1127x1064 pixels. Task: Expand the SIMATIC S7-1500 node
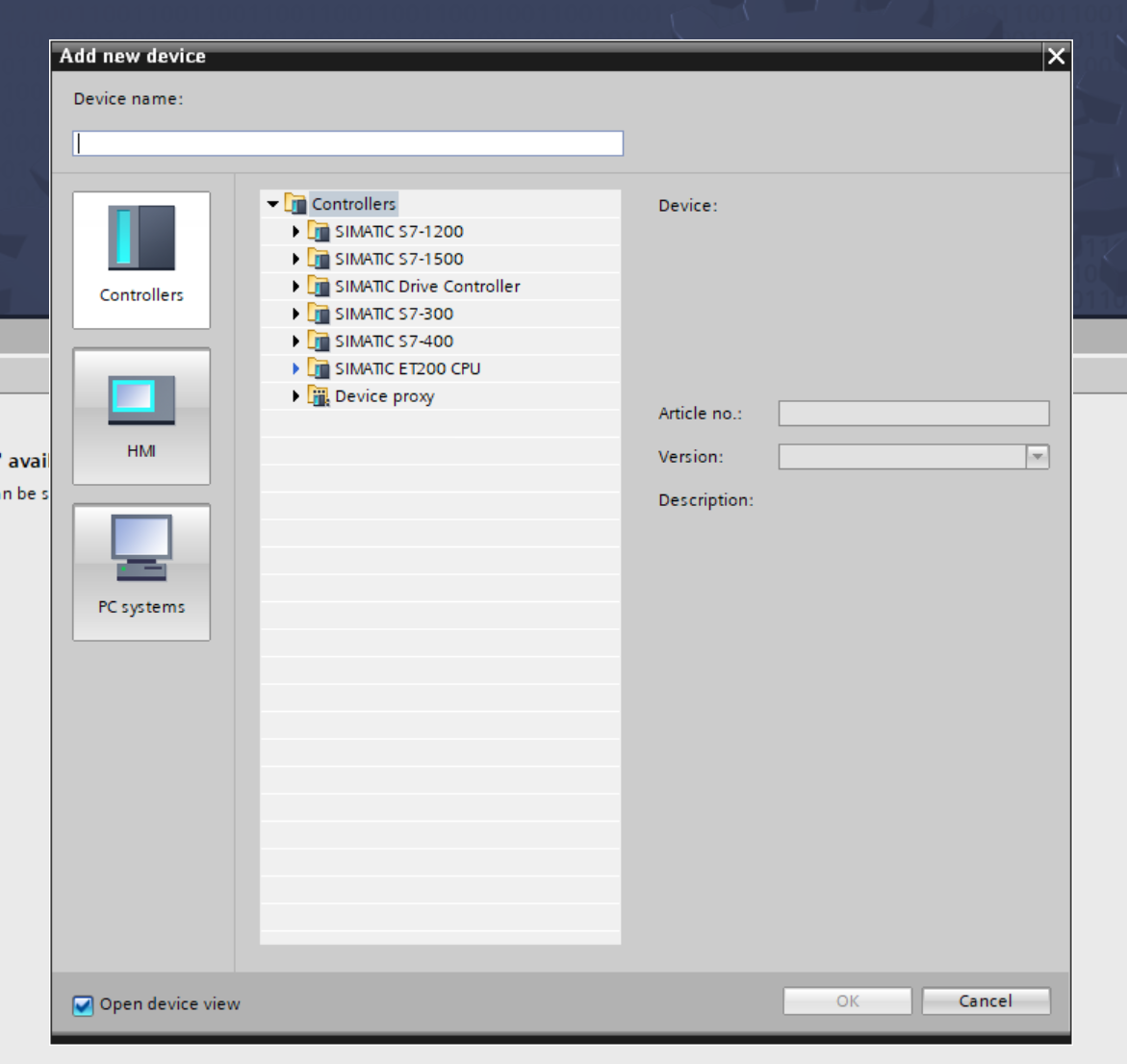coord(295,259)
